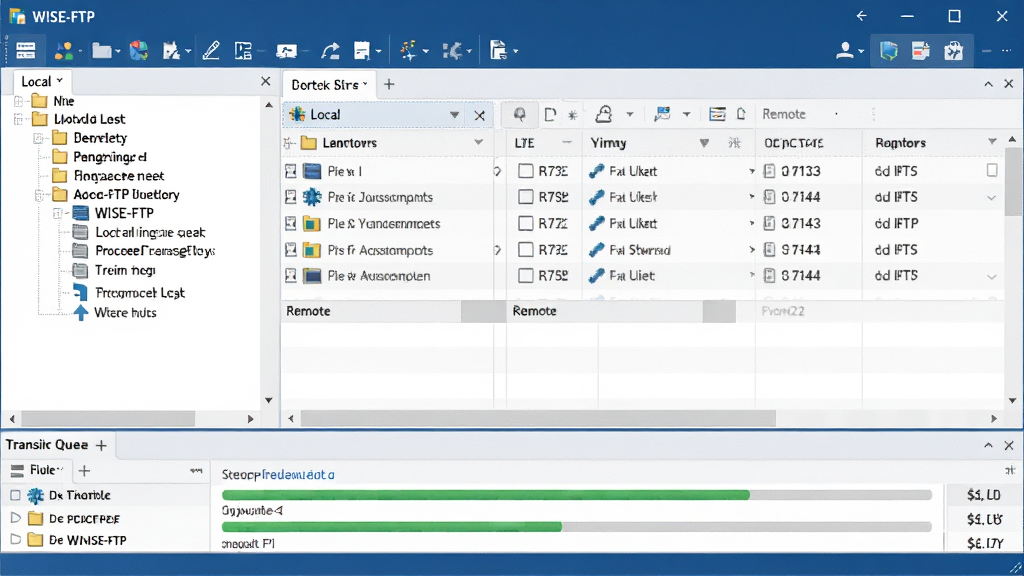Expand the Llotvdd Lest tree node

coord(18,119)
